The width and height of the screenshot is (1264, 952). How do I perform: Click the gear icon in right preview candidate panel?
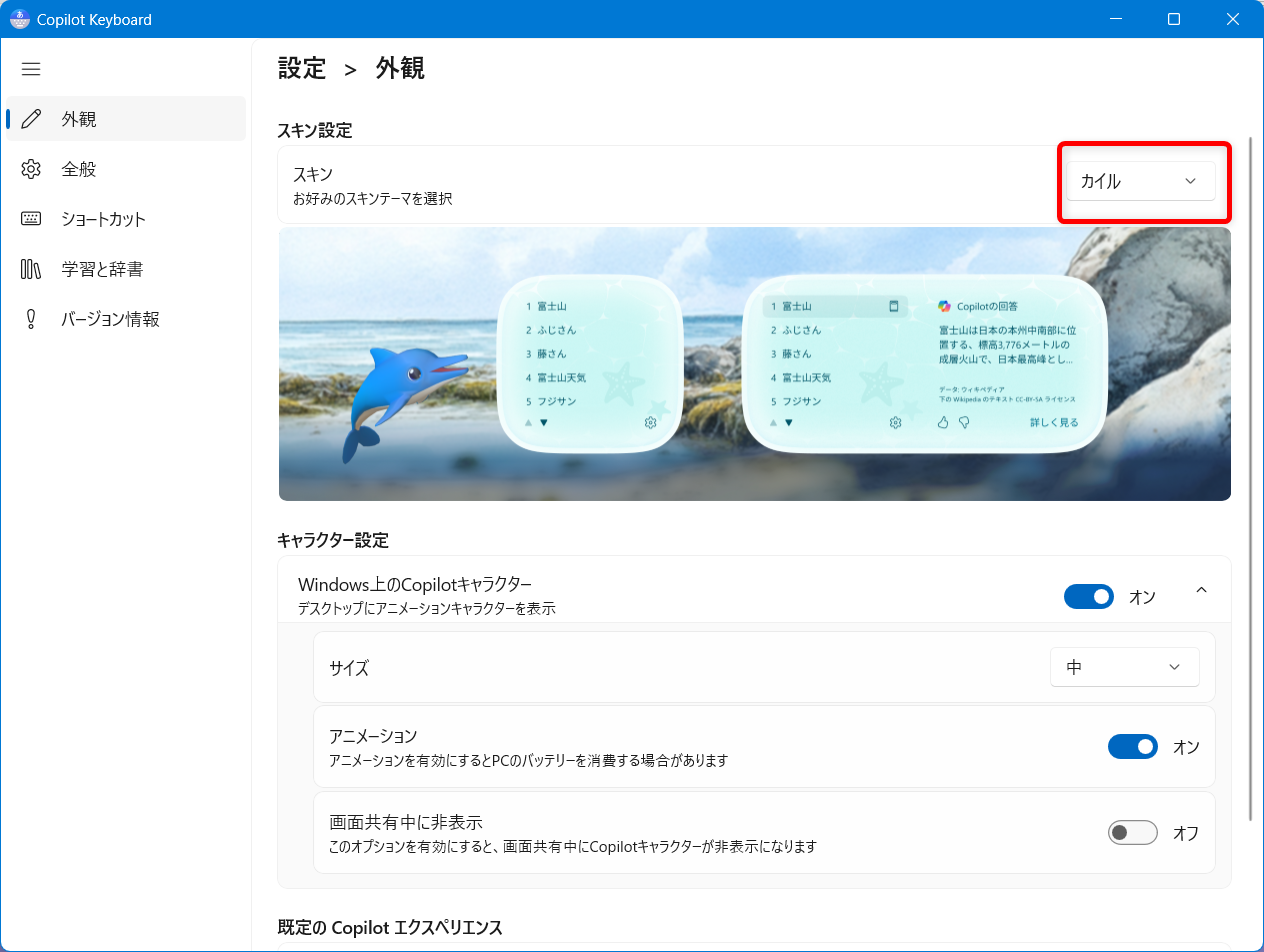(x=895, y=423)
